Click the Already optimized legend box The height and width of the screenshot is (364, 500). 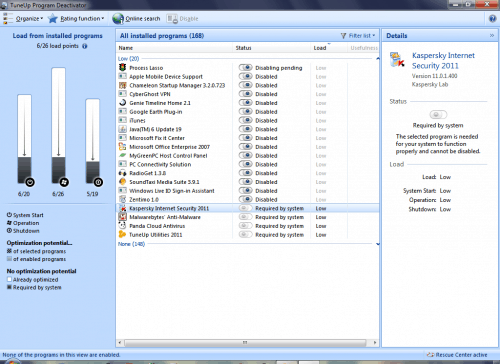point(9,279)
